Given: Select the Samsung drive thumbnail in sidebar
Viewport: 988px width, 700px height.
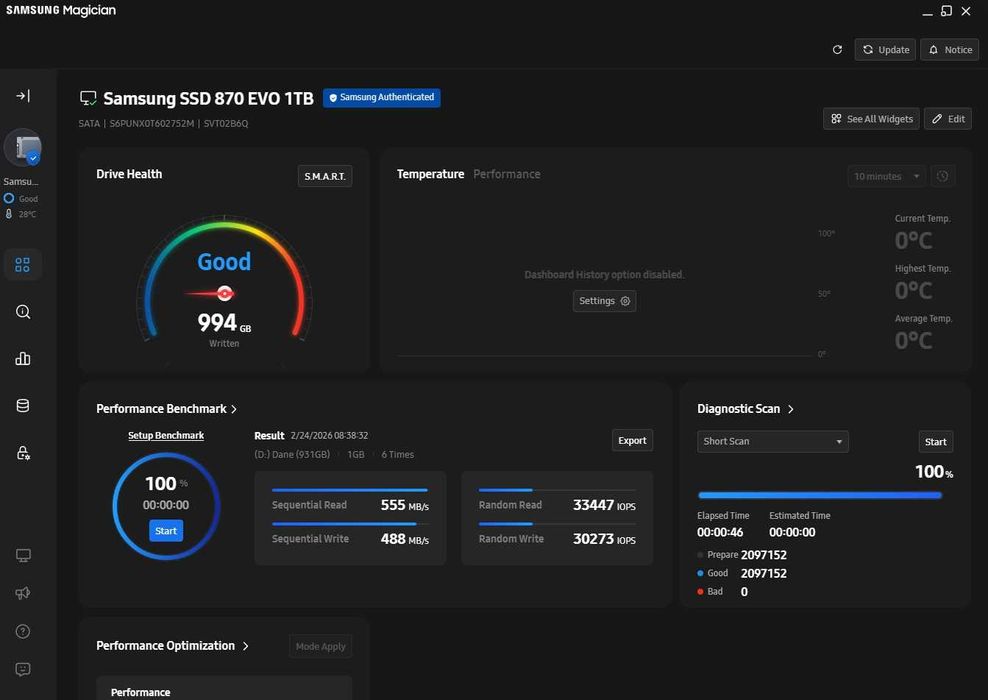Looking at the screenshot, I should click(23, 148).
